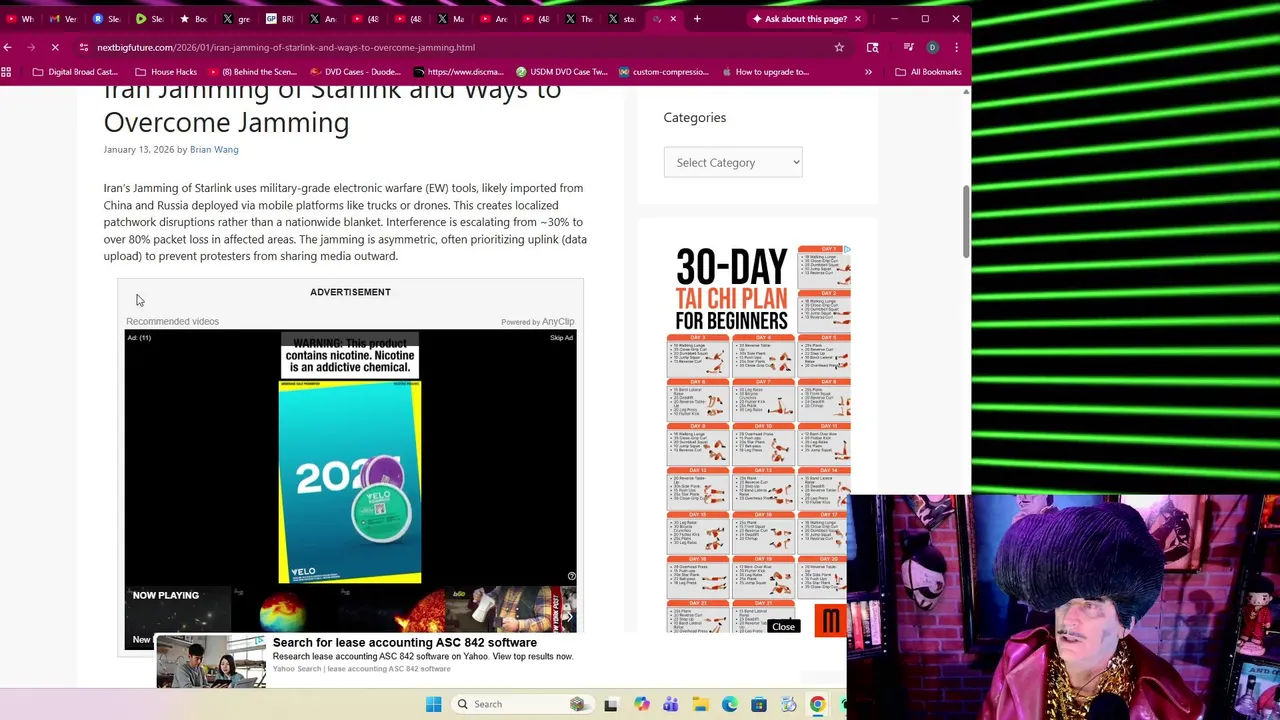The image size is (1280, 720).
Task: Switch to the X 'sta' tab
Action: 622,19
